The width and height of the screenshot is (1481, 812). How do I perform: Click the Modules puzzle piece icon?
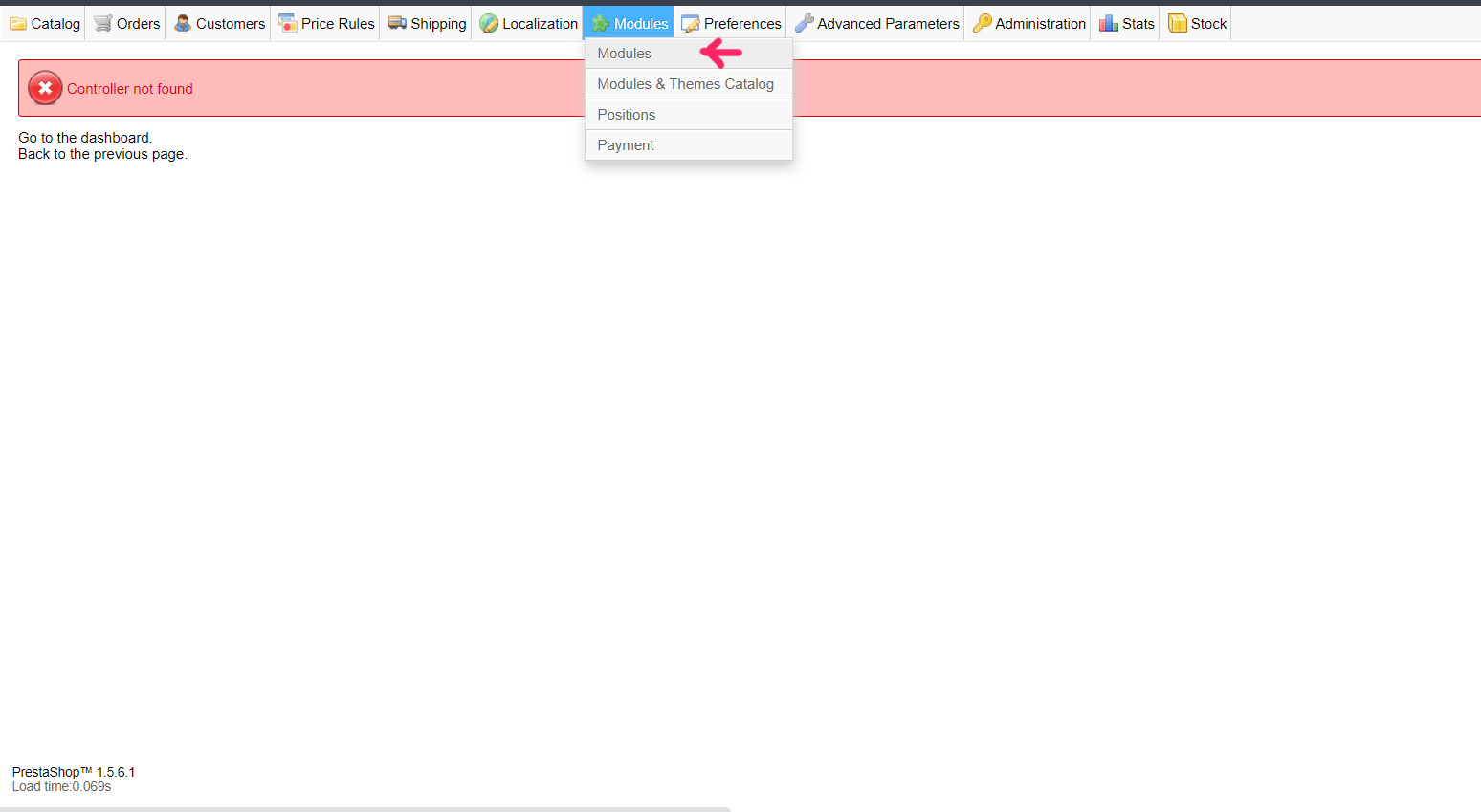point(600,24)
